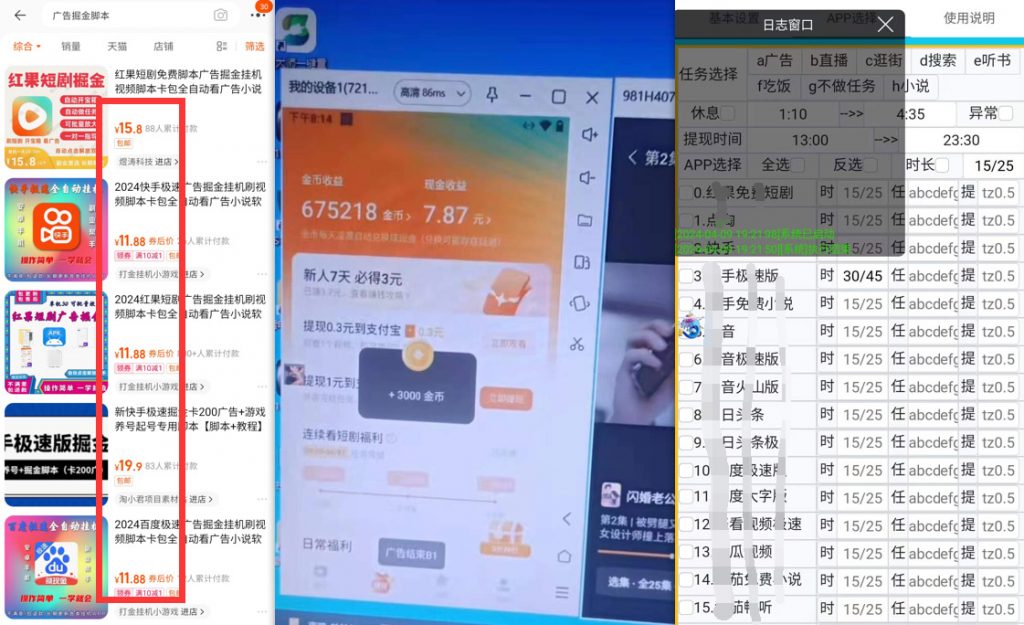The image size is (1024, 625).
Task: Open camera image search in search bar
Action: click(220, 15)
